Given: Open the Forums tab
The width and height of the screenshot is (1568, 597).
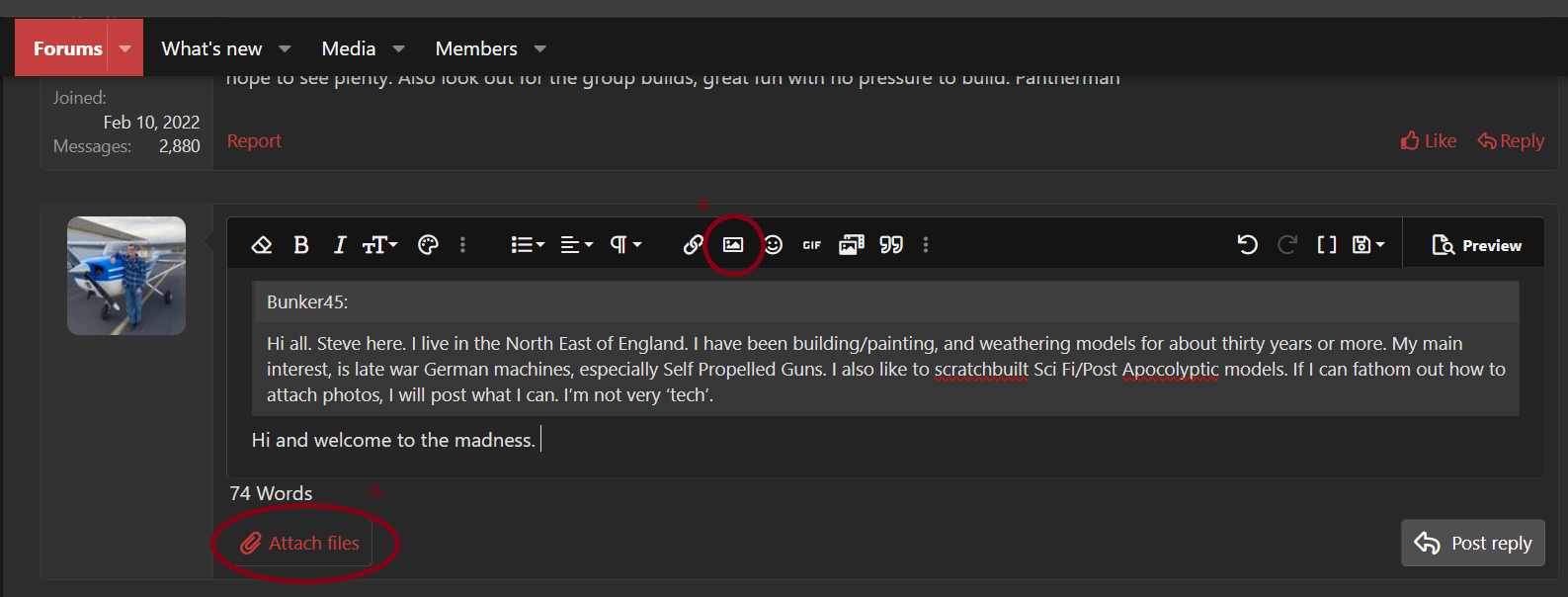Looking at the screenshot, I should [68, 48].
